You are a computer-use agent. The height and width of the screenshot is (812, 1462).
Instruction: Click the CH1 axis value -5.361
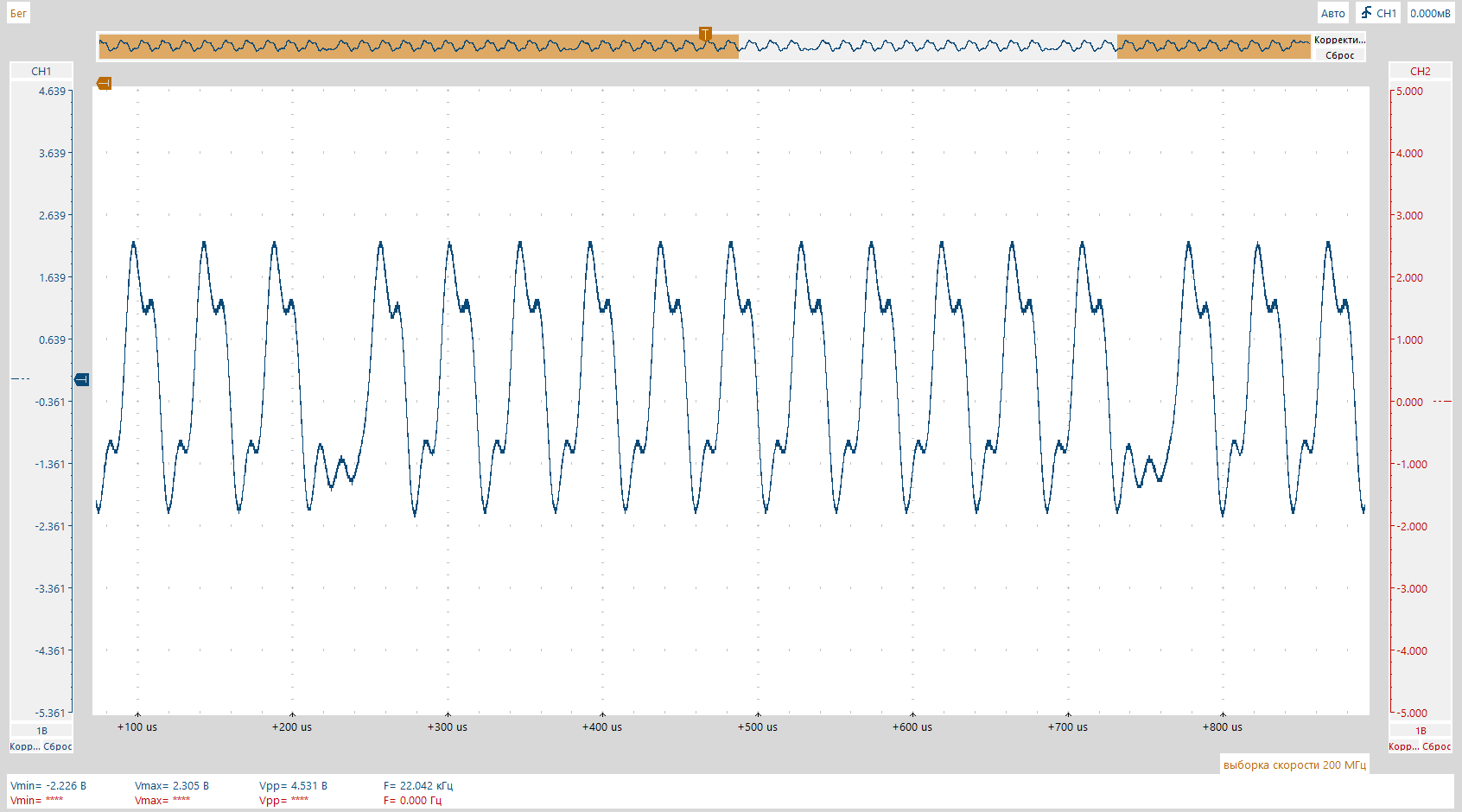50,713
